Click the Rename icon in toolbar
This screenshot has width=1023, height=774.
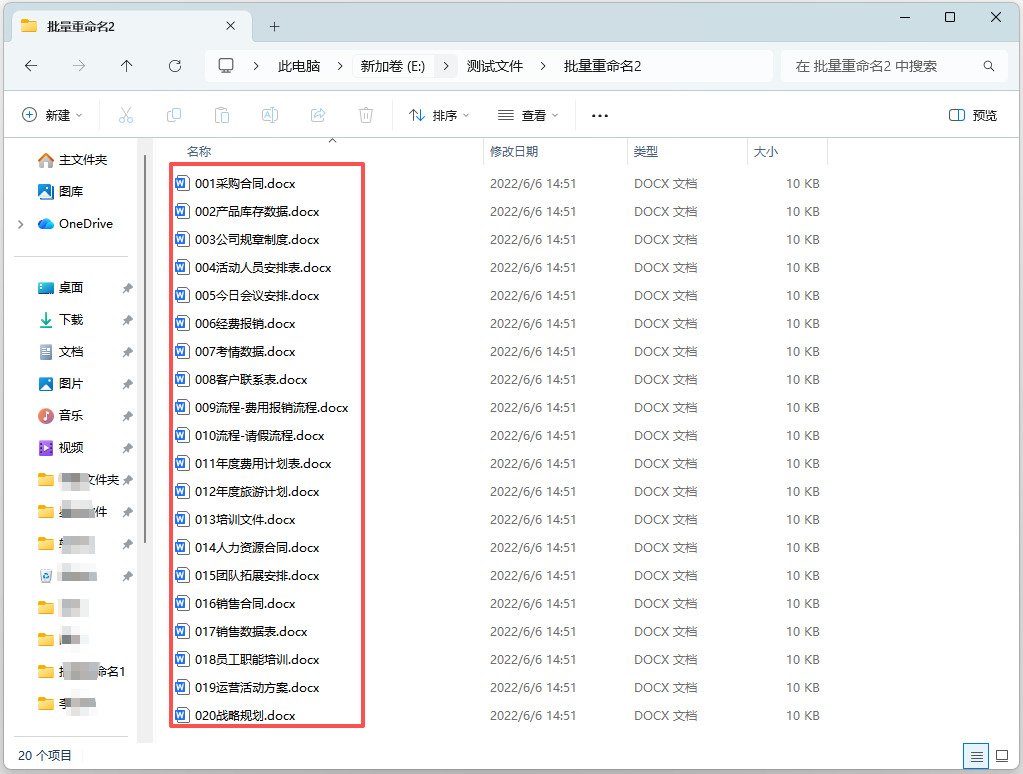tap(269, 116)
